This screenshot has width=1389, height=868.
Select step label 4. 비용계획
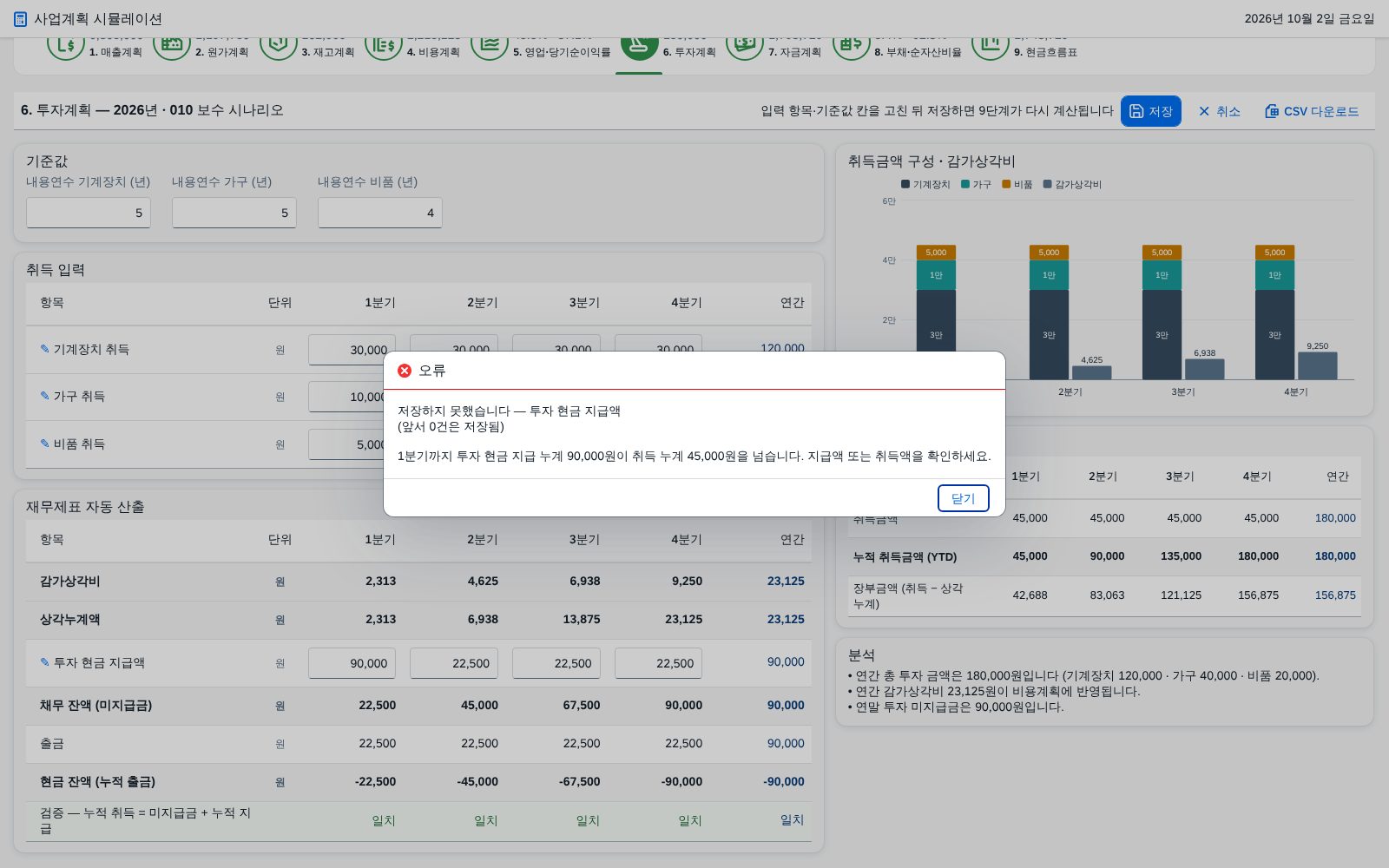tap(433, 52)
